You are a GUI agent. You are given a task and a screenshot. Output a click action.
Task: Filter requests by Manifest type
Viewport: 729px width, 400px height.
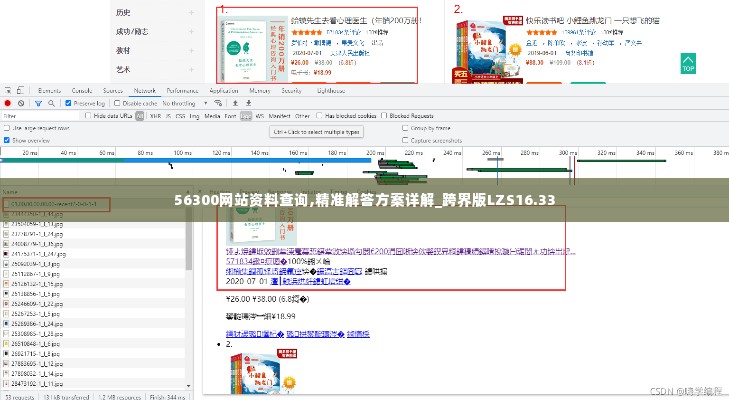tap(279, 116)
